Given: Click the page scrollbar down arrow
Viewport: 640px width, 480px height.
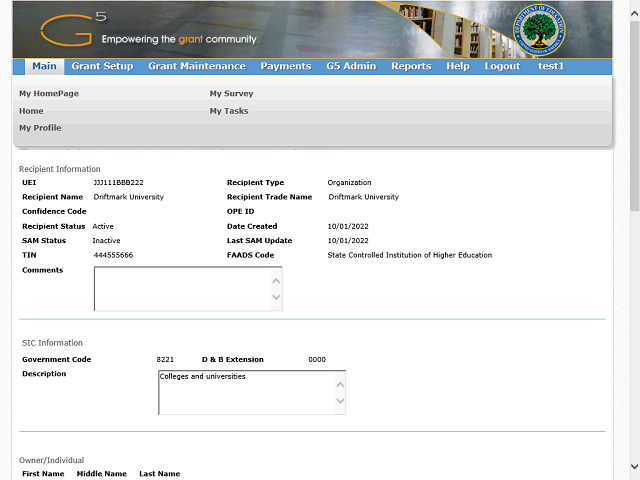Looking at the screenshot, I should pos(634,467).
